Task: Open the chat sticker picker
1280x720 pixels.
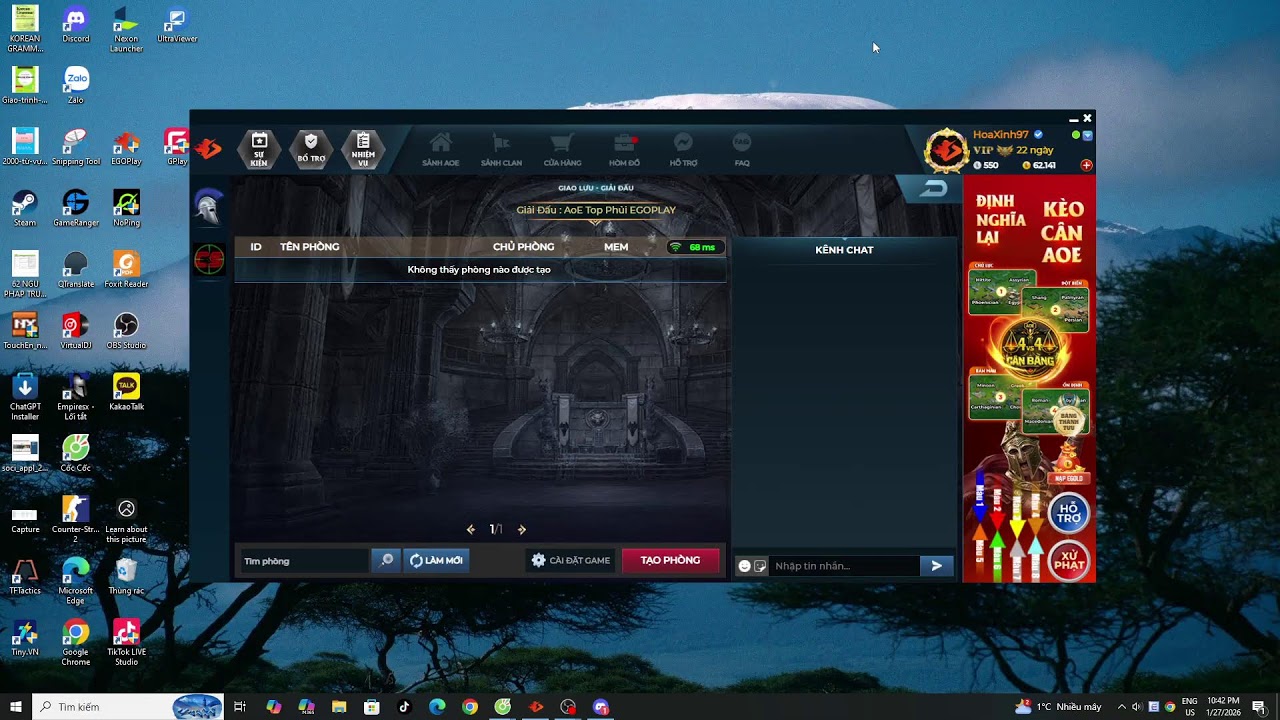Action: pyautogui.click(x=760, y=566)
